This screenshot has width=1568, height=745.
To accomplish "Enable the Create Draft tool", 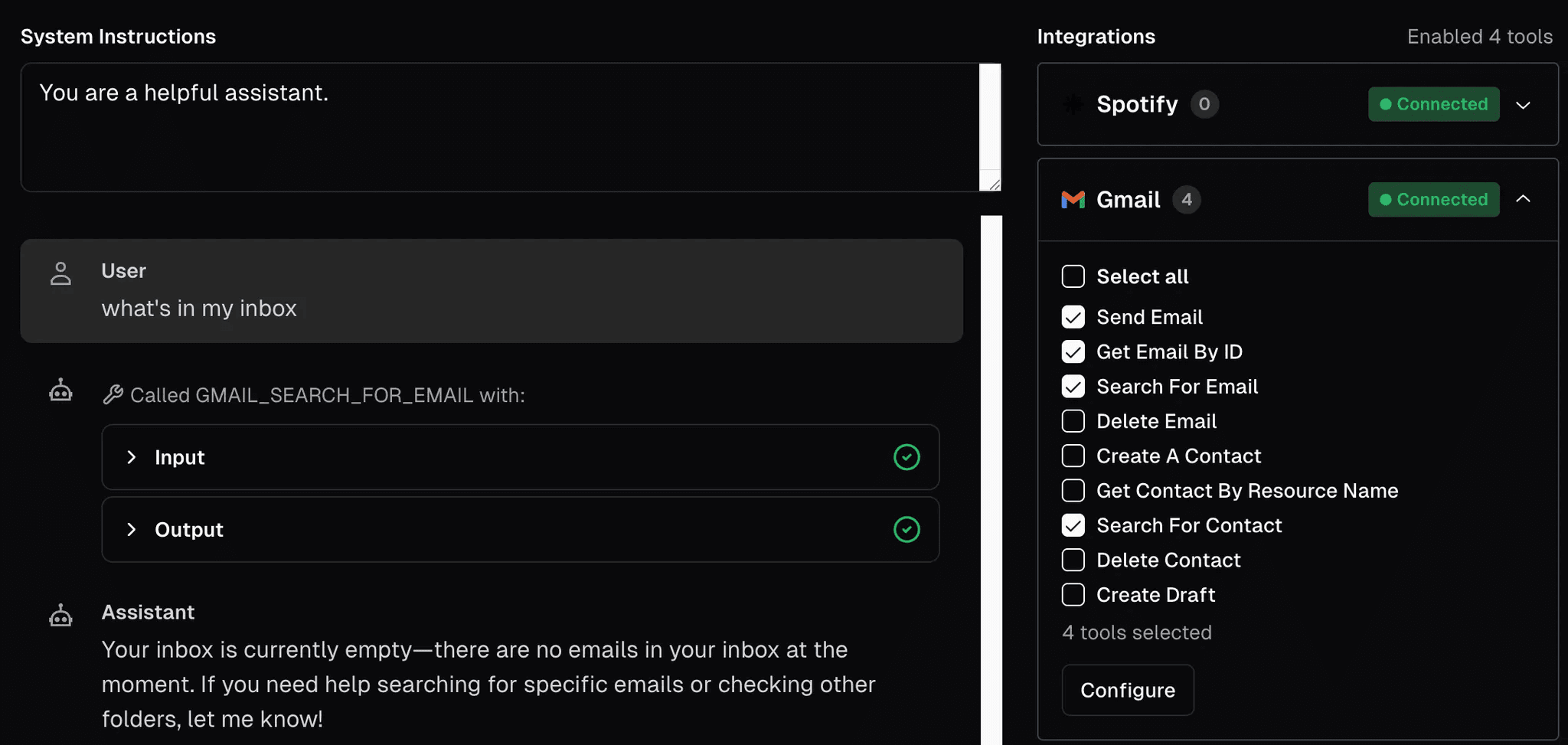I will (1073, 595).
